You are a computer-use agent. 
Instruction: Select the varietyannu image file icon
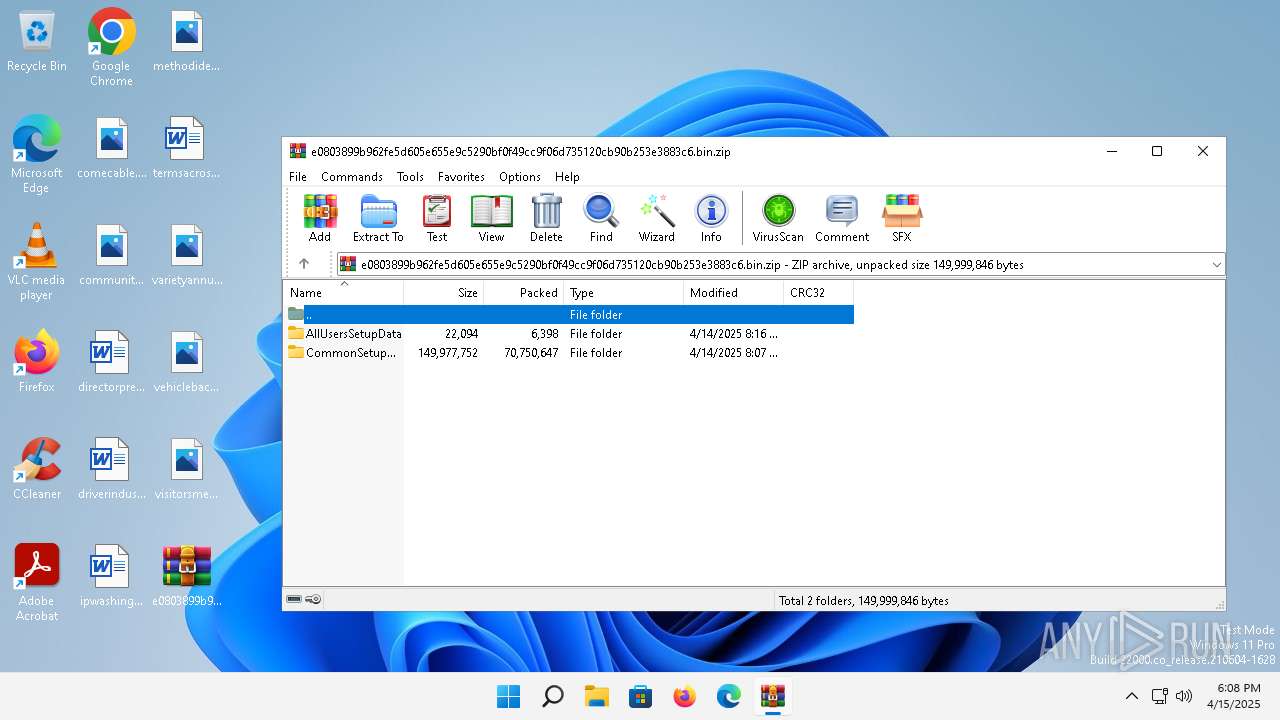click(186, 255)
